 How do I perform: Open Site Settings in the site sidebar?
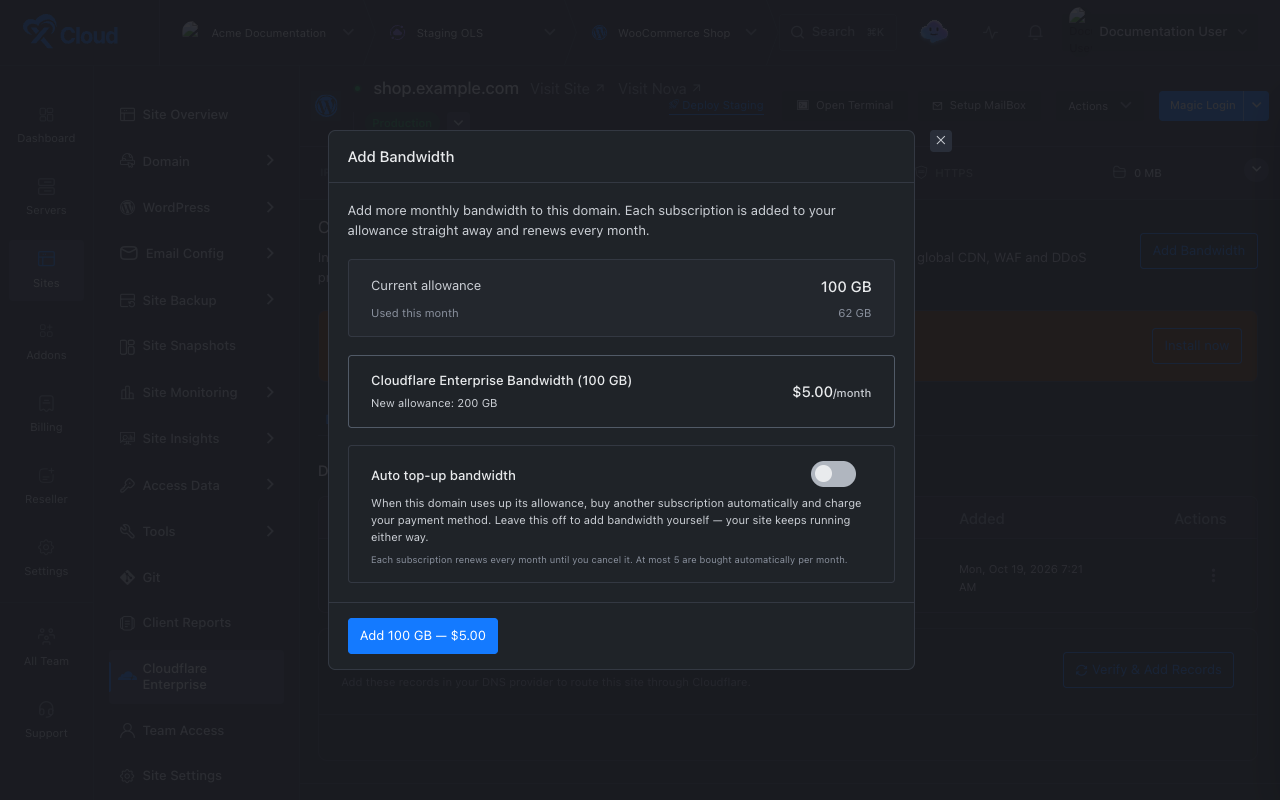pyautogui.click(x=197, y=776)
